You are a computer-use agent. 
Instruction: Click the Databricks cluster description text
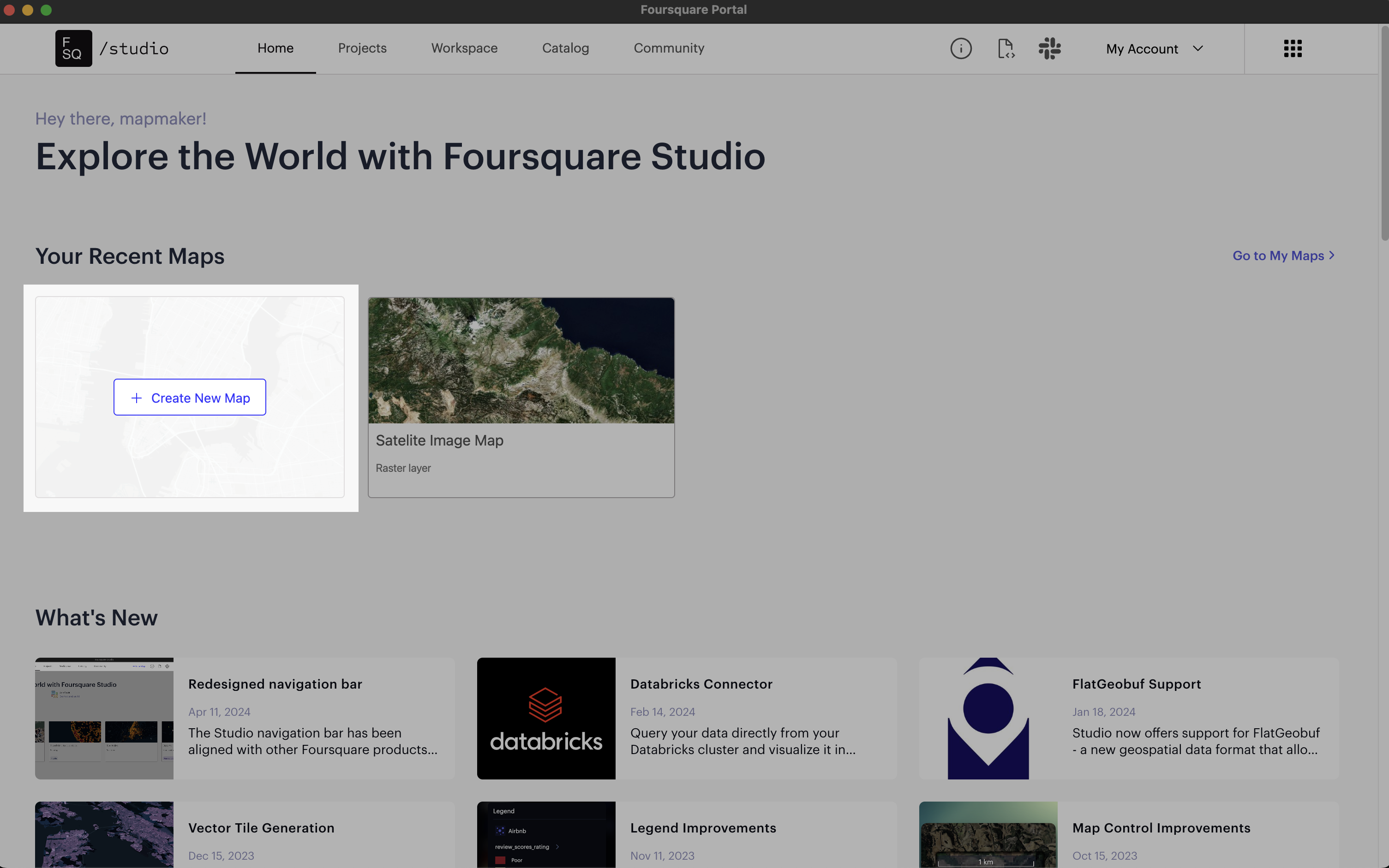point(743,741)
